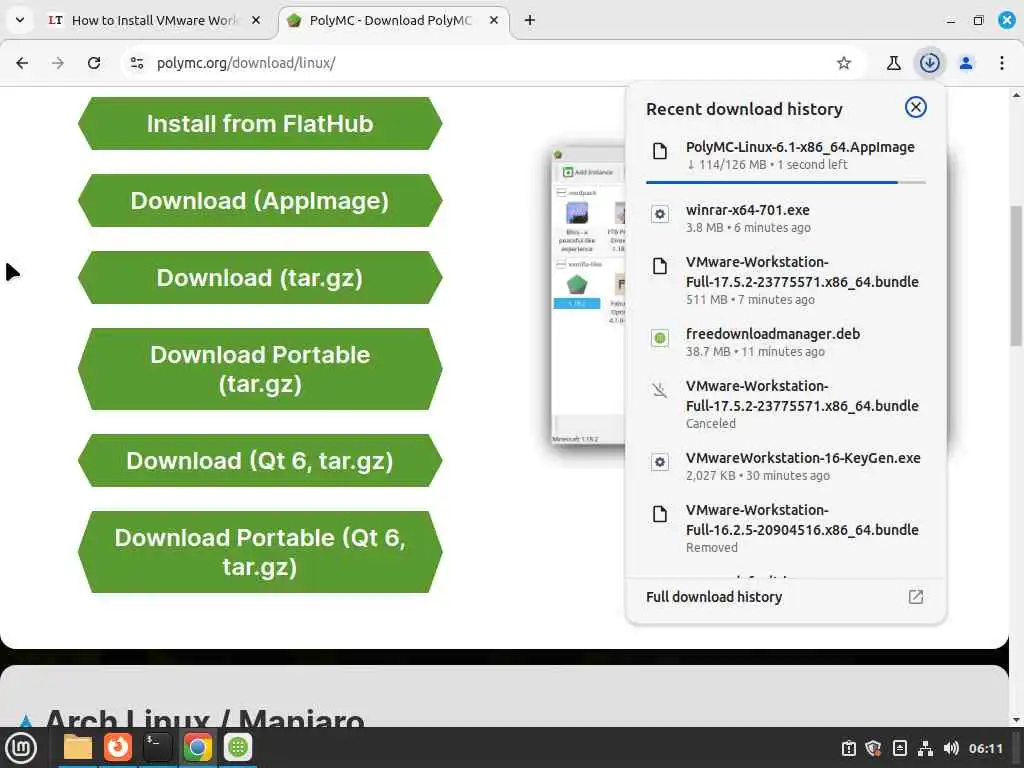Click the PolyMC AppImage file icon

(x=660, y=151)
